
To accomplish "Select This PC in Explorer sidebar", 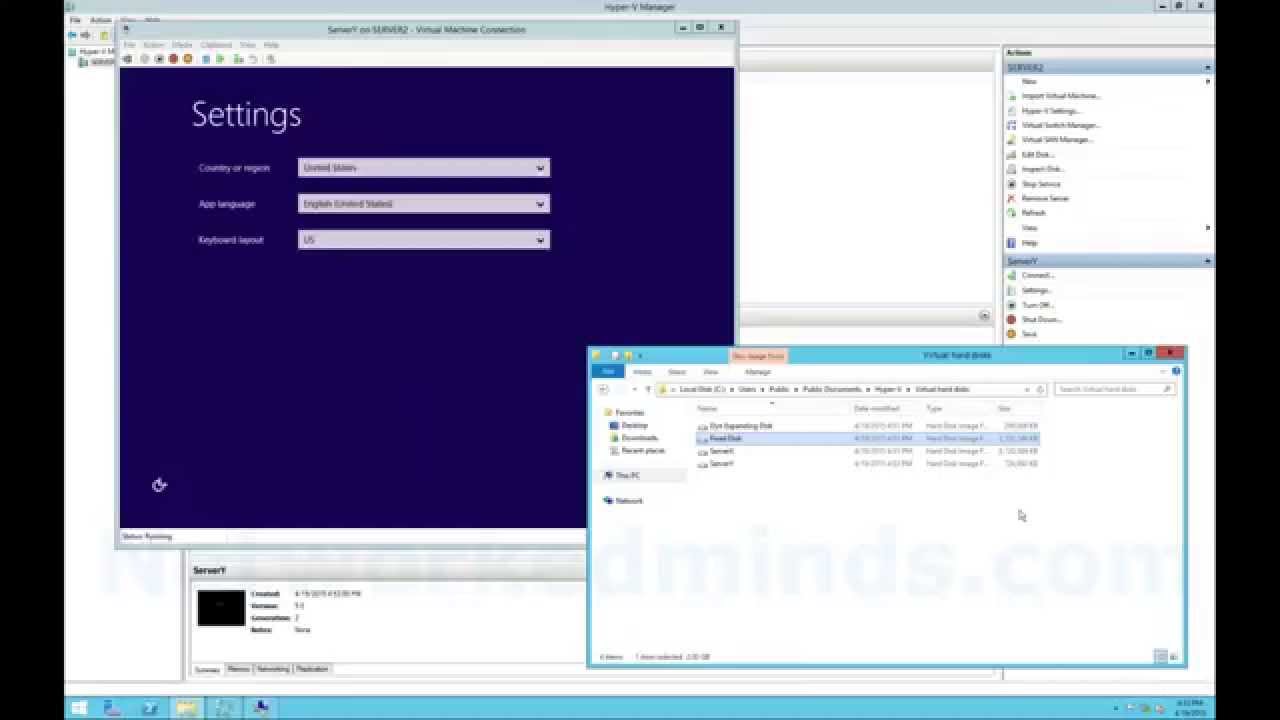I will 627,475.
